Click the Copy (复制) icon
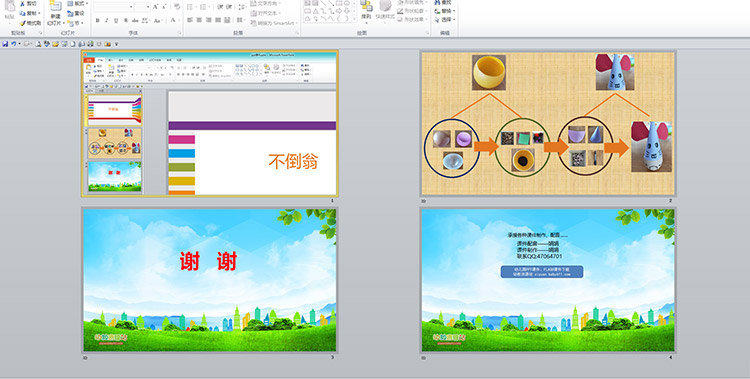Image resolution: width=750 pixels, height=379 pixels. (22, 13)
